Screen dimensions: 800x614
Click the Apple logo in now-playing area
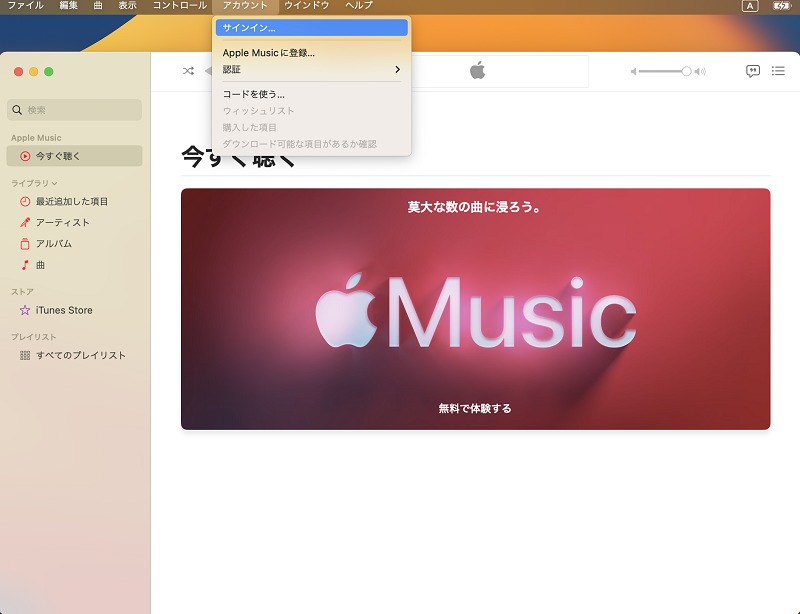click(478, 70)
